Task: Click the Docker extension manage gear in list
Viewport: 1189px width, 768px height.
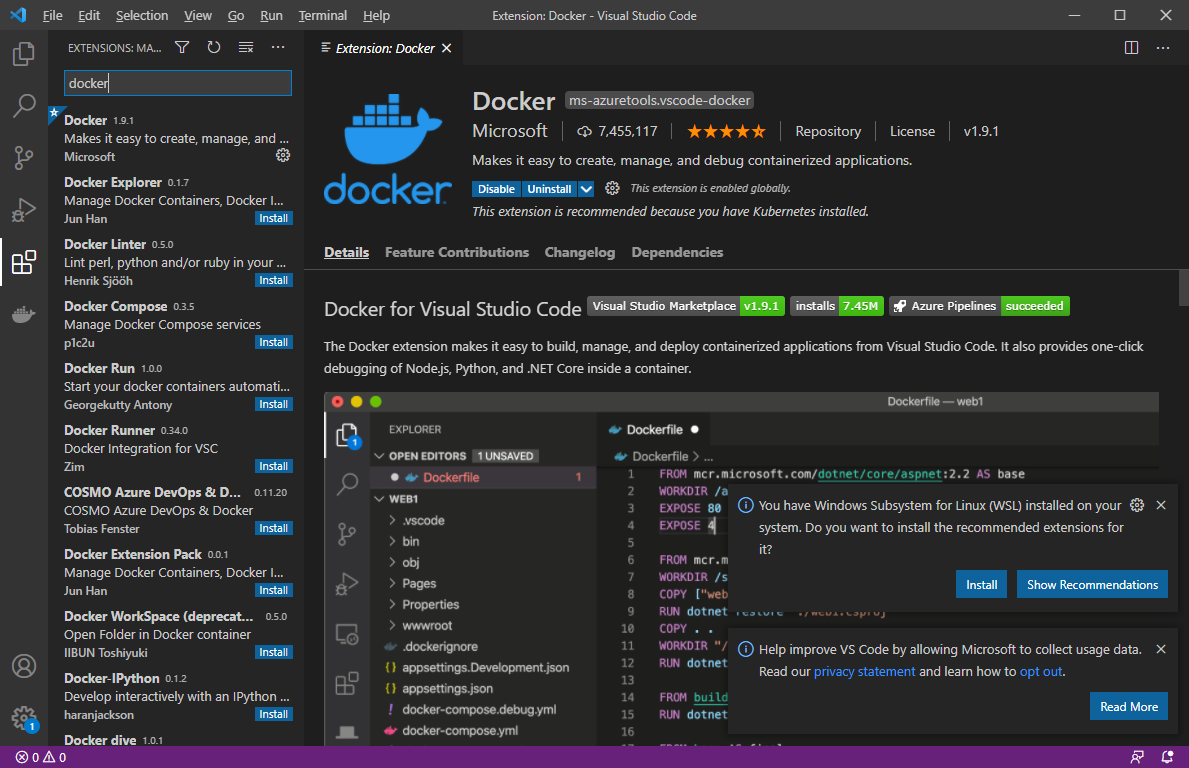Action: pos(283,155)
